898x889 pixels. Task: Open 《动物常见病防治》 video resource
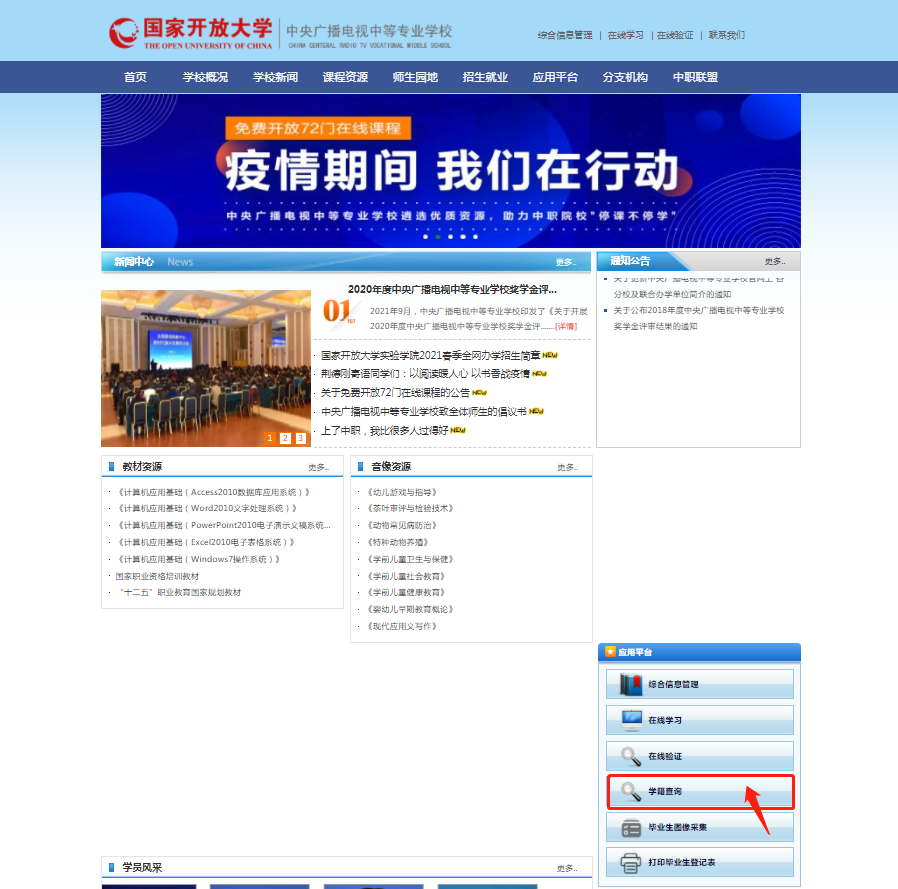pos(401,525)
